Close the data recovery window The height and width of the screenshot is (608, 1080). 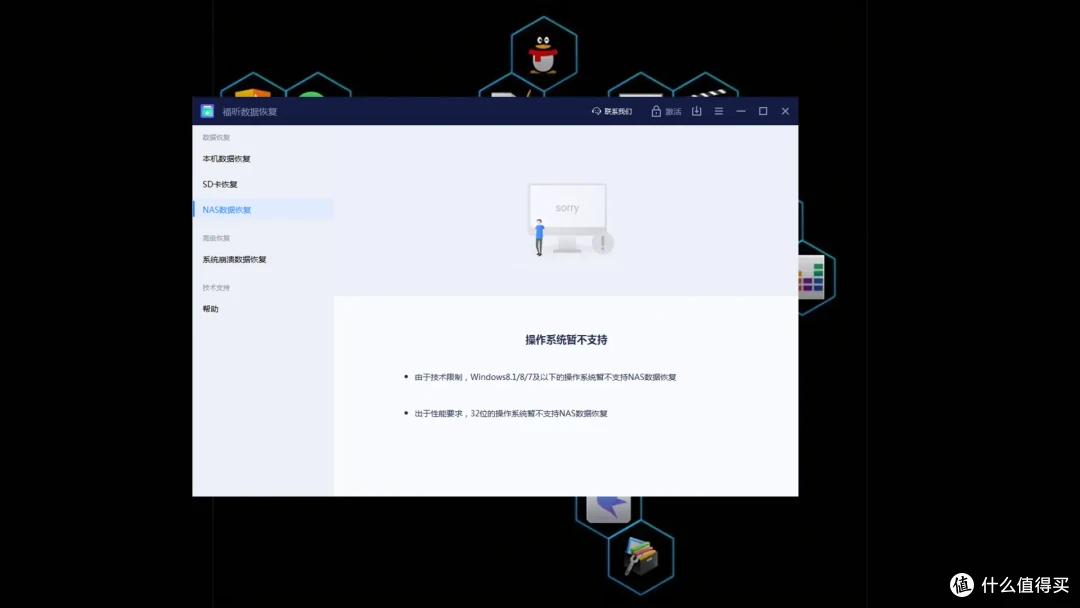coord(785,111)
